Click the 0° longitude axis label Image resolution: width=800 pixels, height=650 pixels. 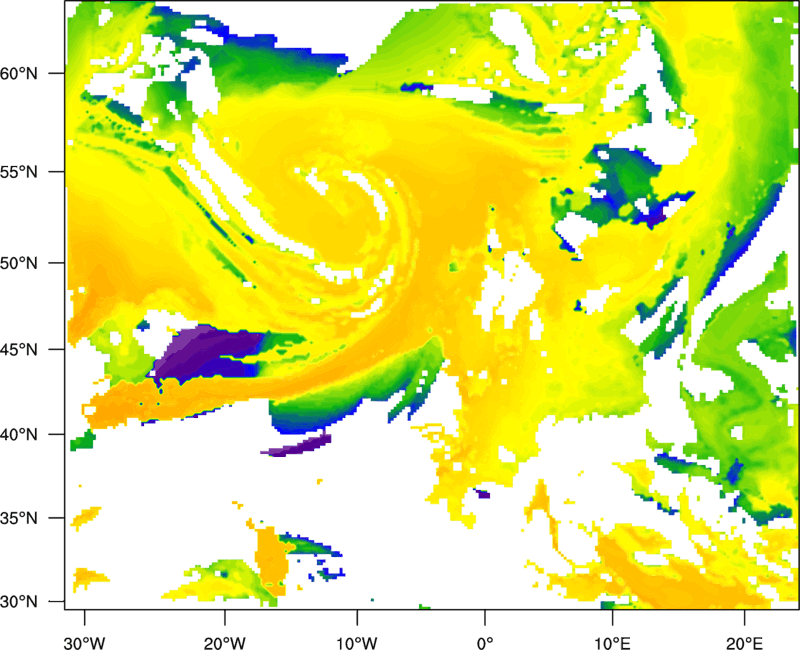tap(485, 643)
